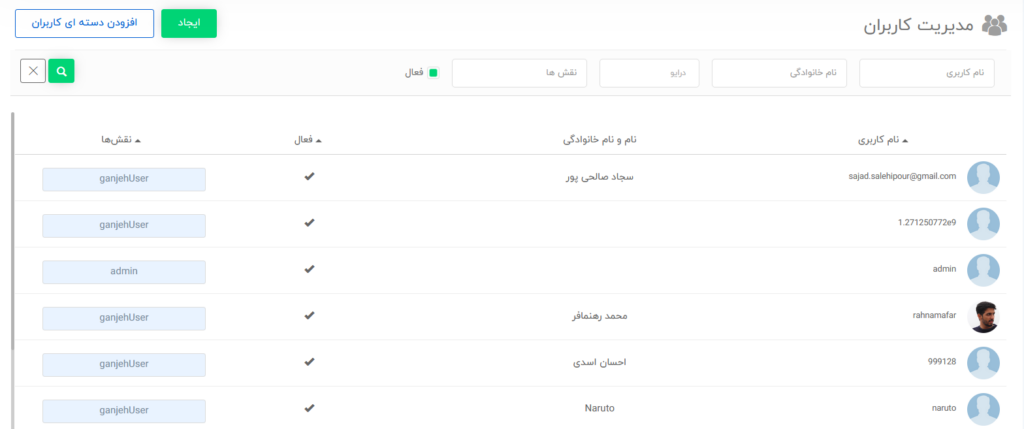Click the admin role badge

tap(124, 272)
